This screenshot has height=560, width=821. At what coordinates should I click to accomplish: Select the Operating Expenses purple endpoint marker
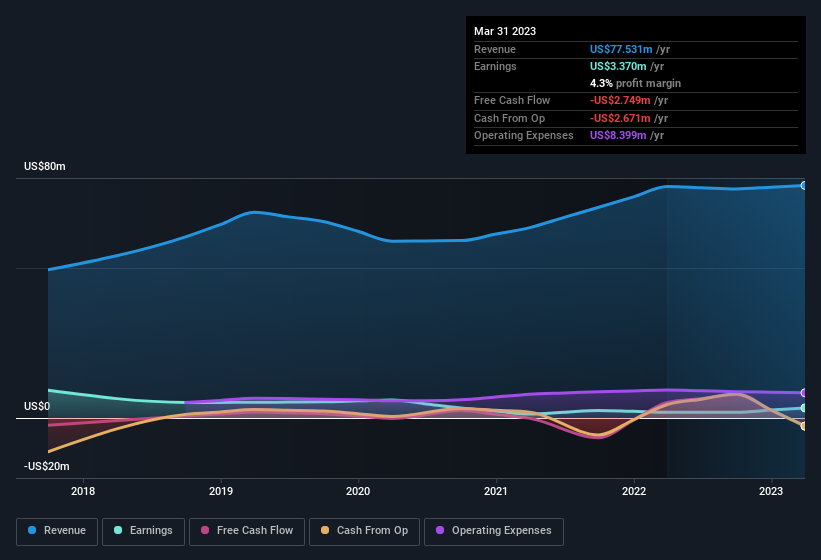click(804, 393)
